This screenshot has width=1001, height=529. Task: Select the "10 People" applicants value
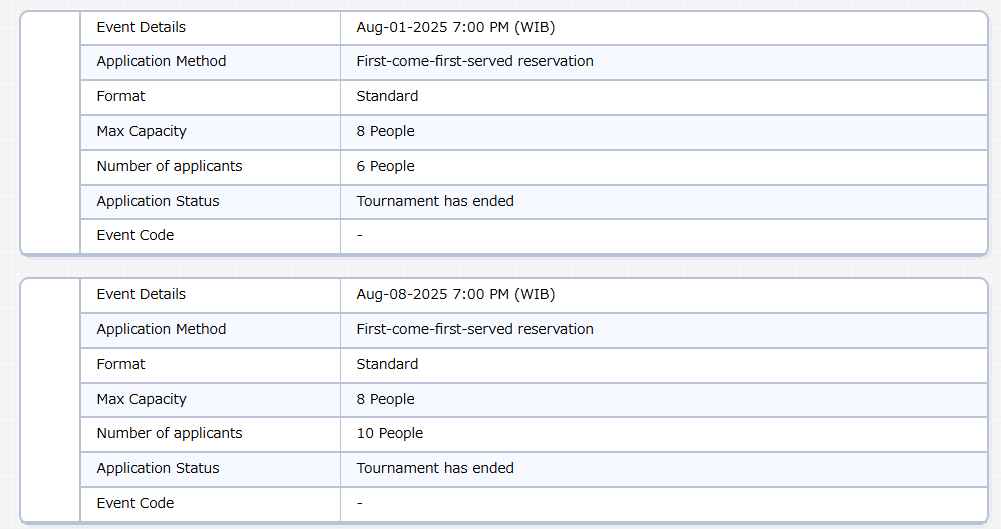point(389,433)
